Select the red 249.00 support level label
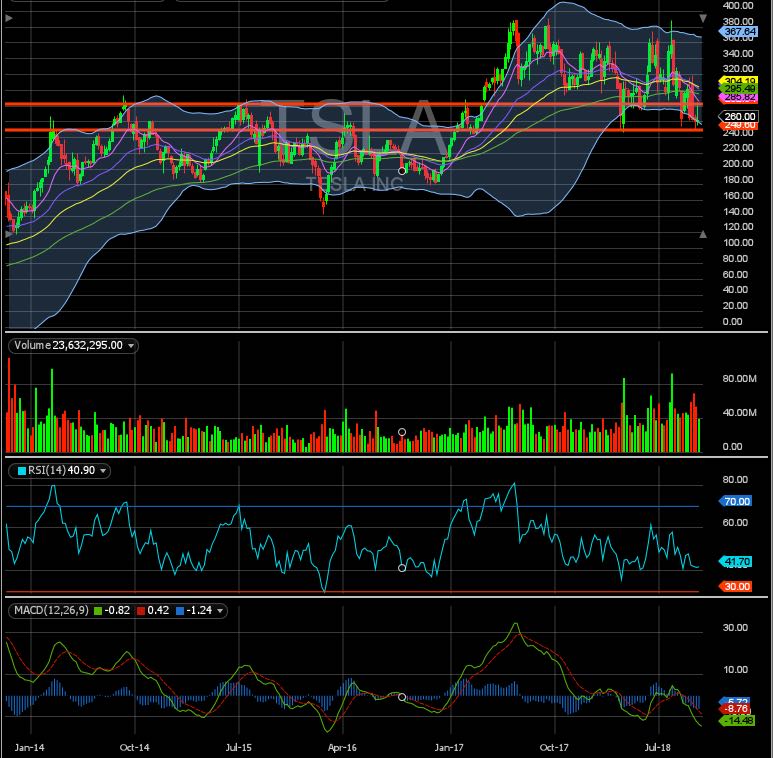Viewport: 773px width, 758px height. click(x=739, y=126)
